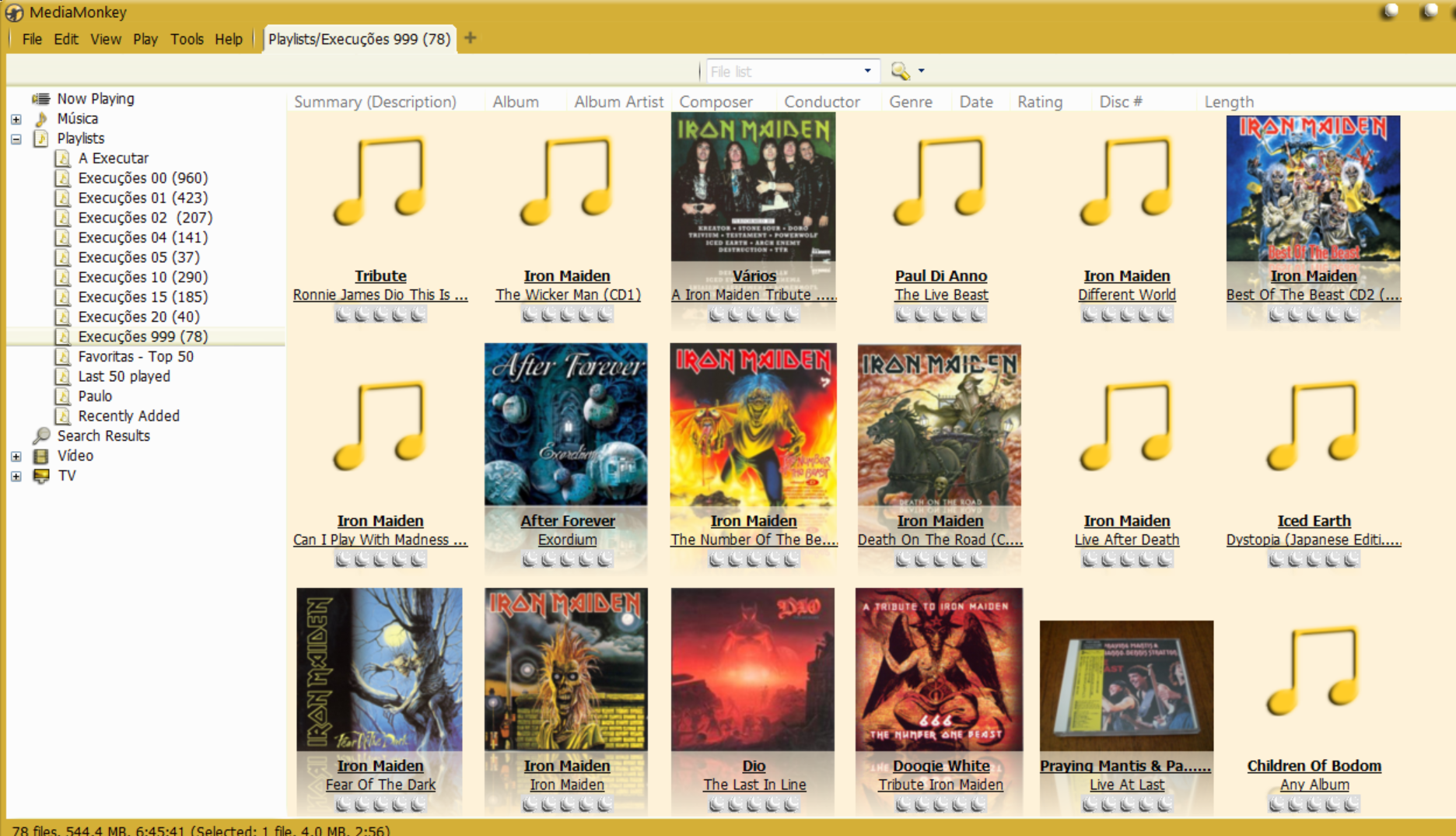Select the Best Of The Beast album cover

click(x=1314, y=188)
